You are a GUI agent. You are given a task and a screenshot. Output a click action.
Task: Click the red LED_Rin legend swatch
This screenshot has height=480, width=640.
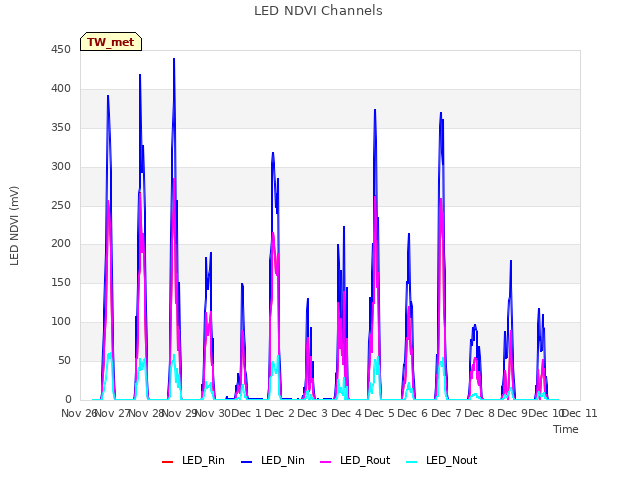coord(167,462)
